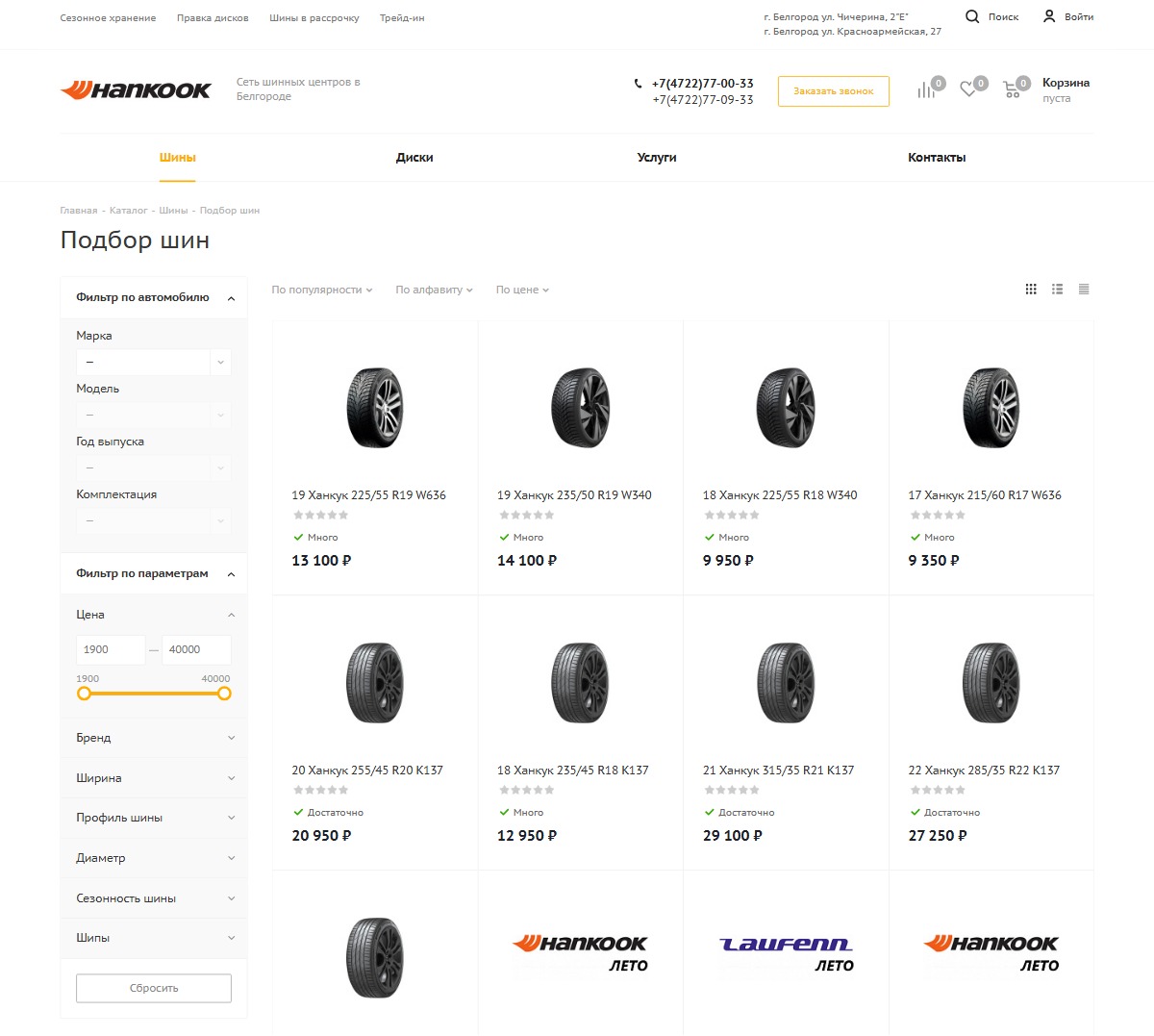Rate the 225/55 R18 W340 tire stars

pyautogui.click(x=731, y=516)
